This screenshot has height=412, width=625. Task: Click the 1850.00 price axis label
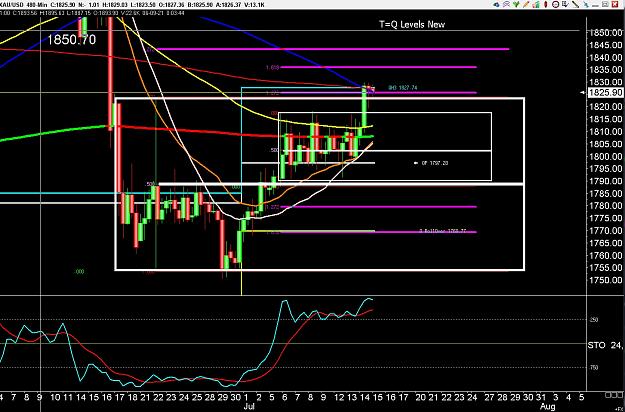pos(606,32)
